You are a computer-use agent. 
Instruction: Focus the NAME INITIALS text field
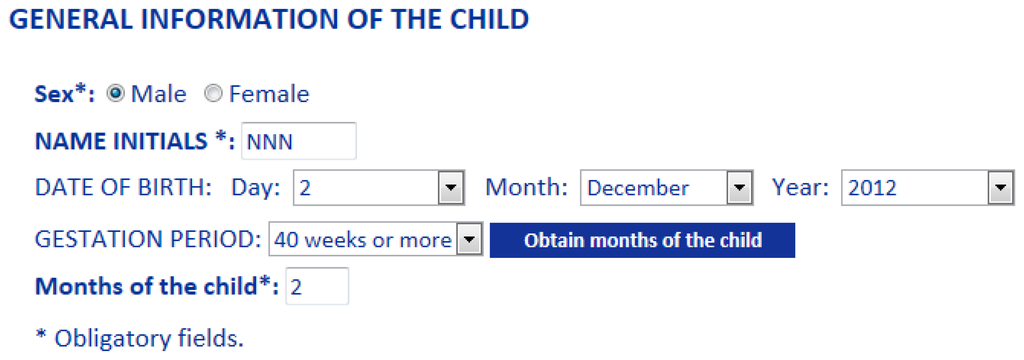click(x=299, y=141)
